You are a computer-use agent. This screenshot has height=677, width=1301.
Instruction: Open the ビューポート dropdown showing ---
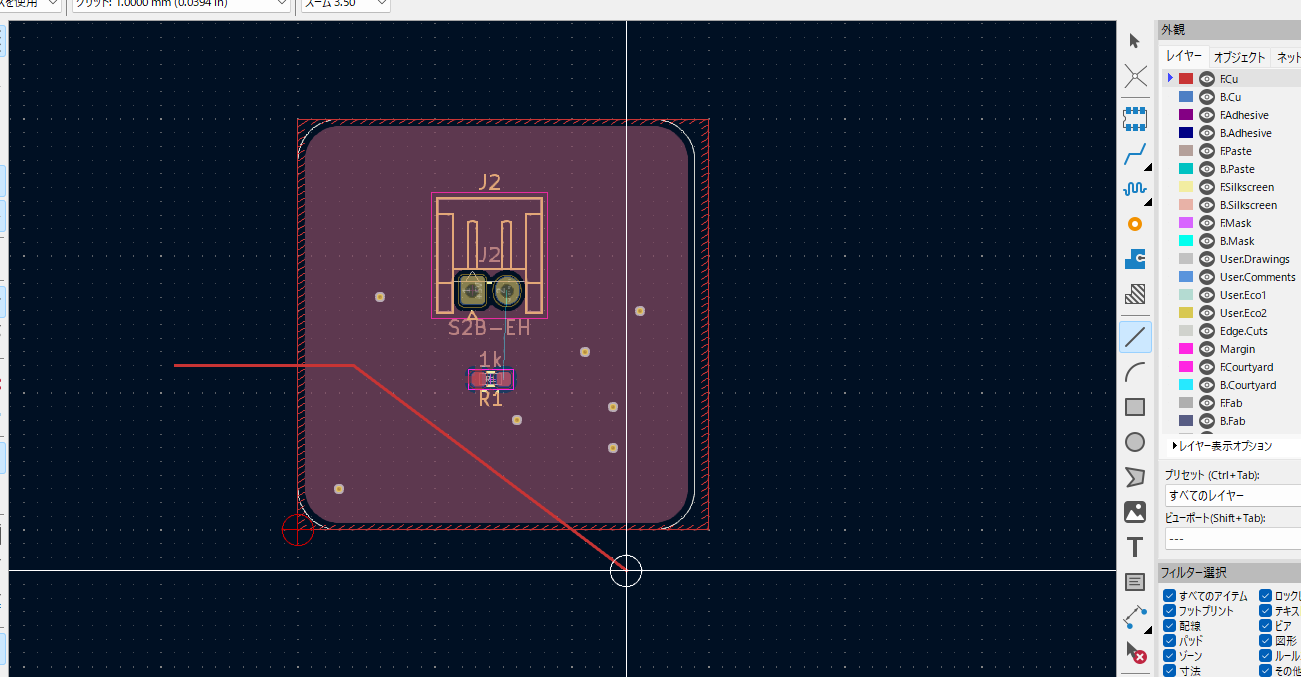[1232, 538]
